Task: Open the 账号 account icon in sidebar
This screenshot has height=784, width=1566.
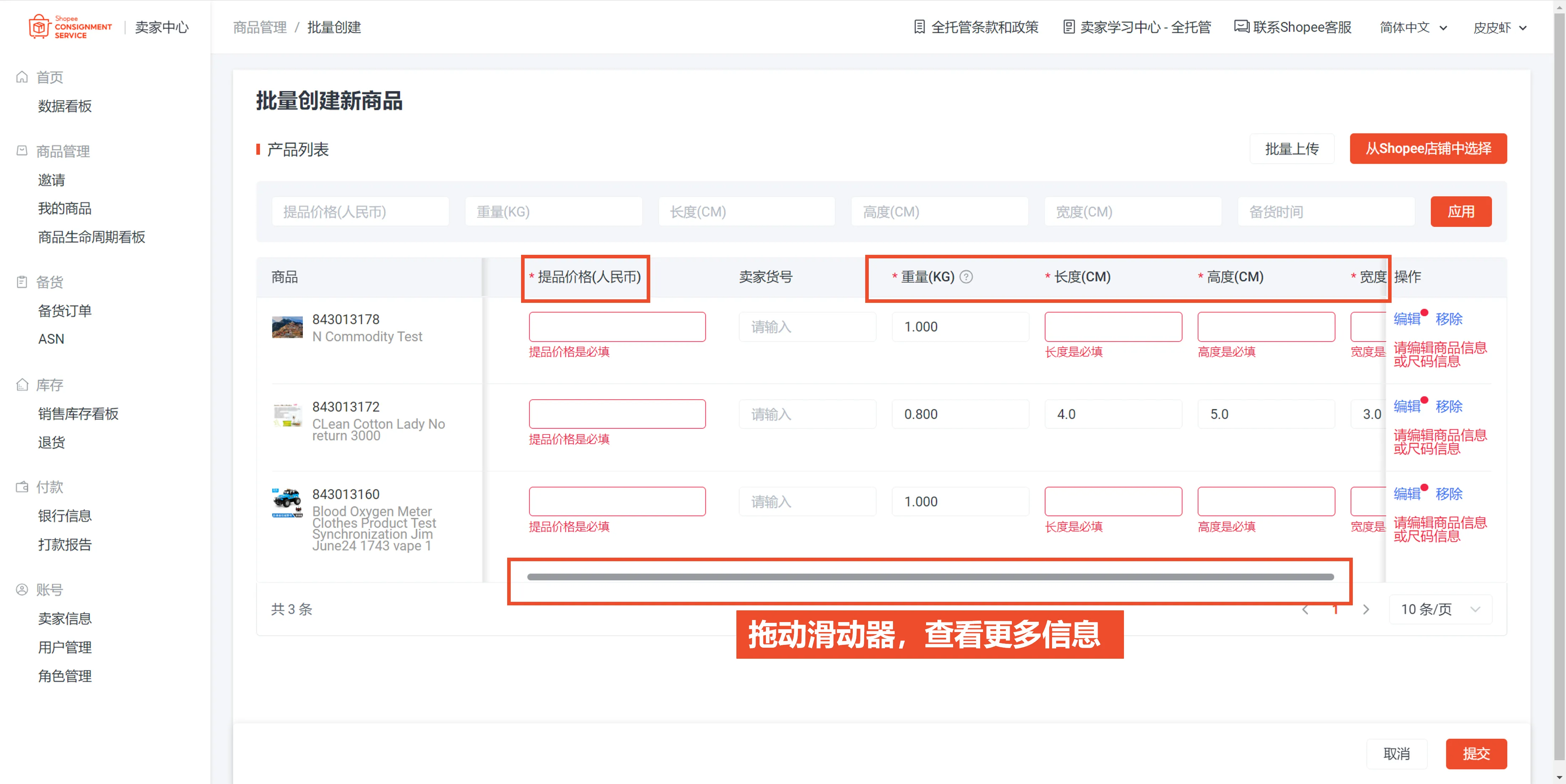Action: (x=22, y=589)
